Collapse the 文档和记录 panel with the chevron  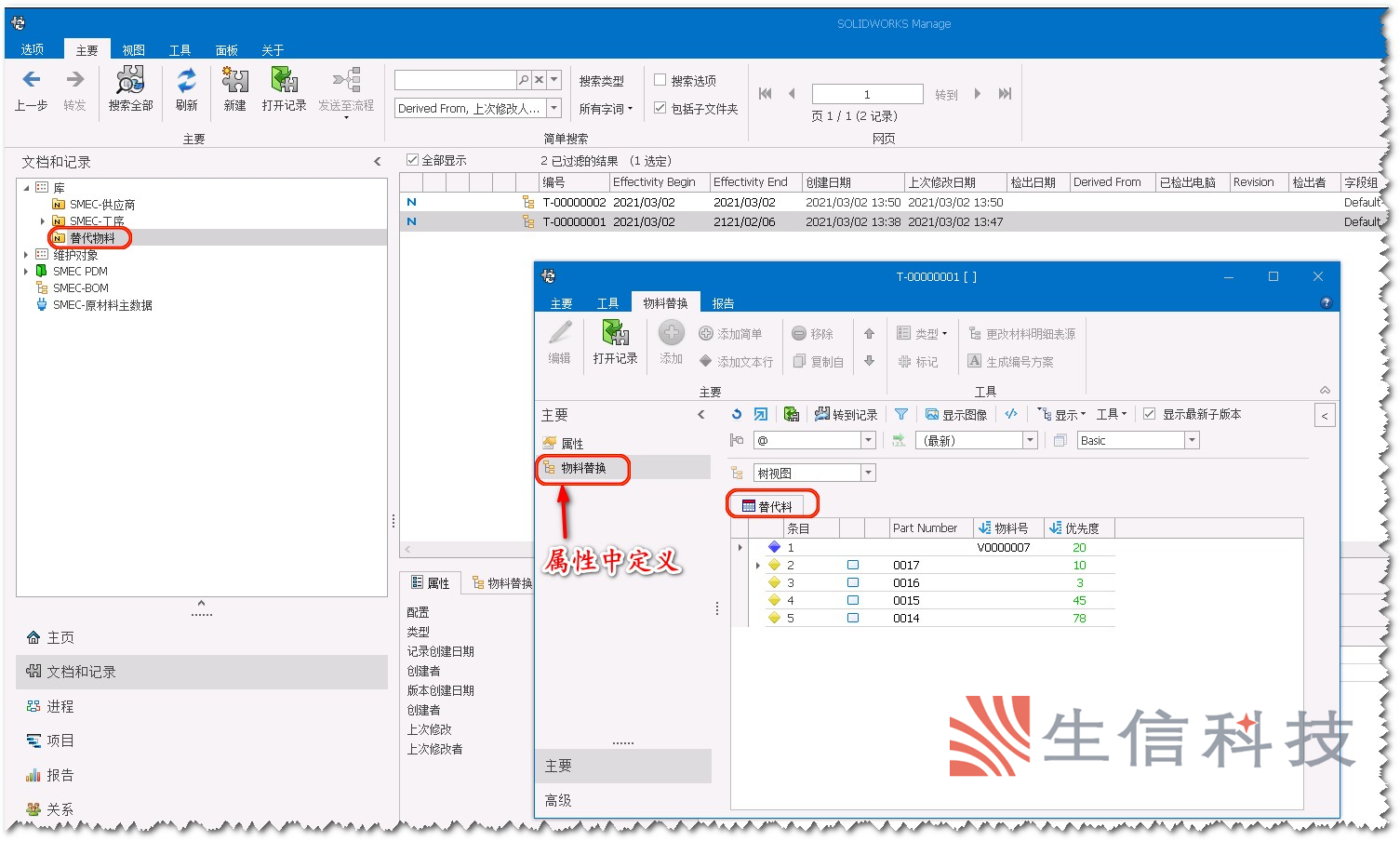click(377, 161)
